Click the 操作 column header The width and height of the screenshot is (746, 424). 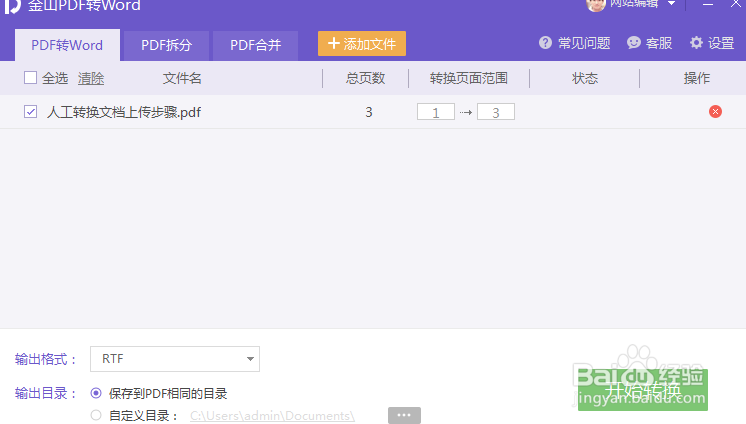697,78
